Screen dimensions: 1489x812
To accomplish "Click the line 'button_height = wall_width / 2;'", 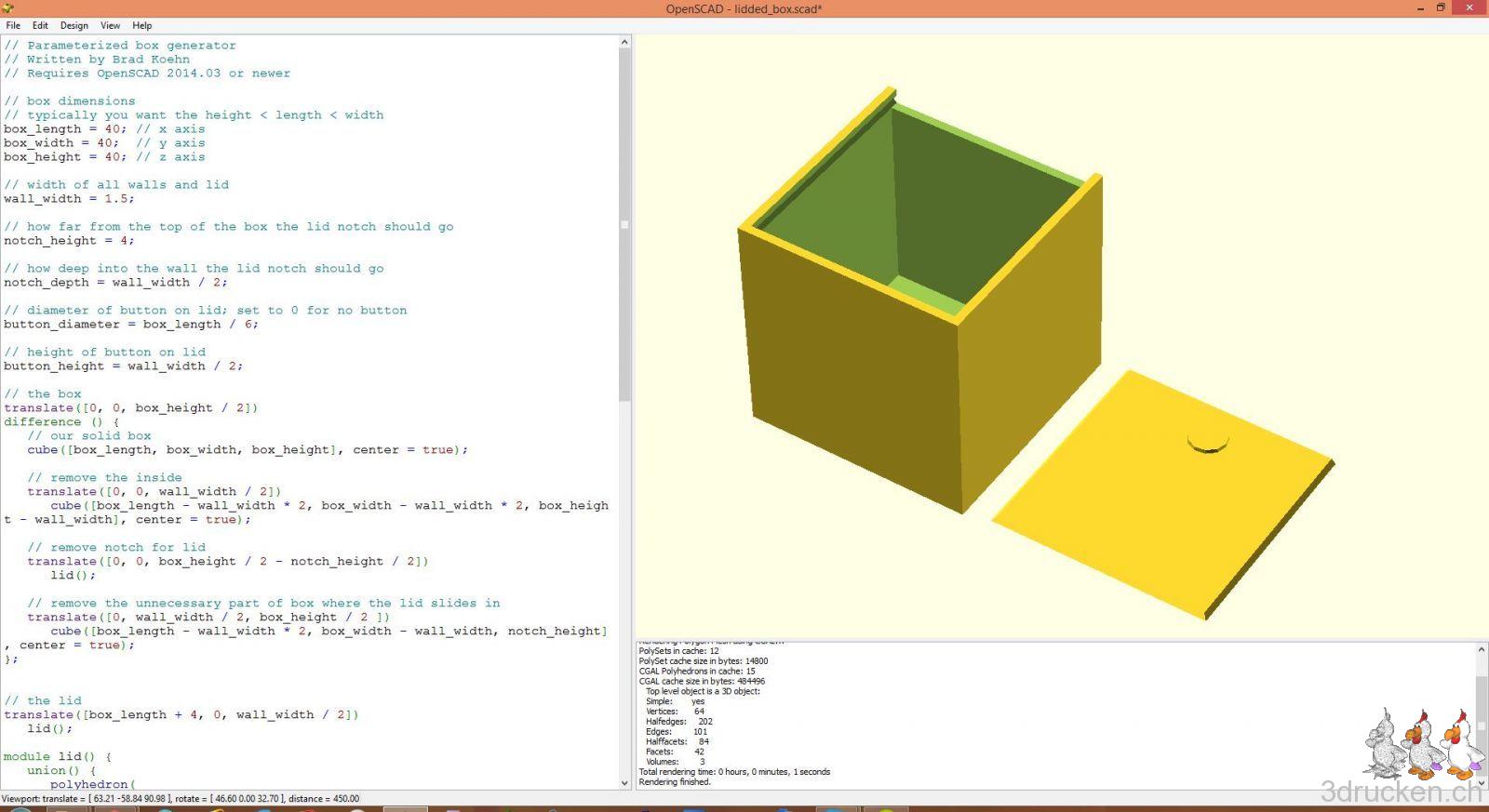I will coord(123,366).
